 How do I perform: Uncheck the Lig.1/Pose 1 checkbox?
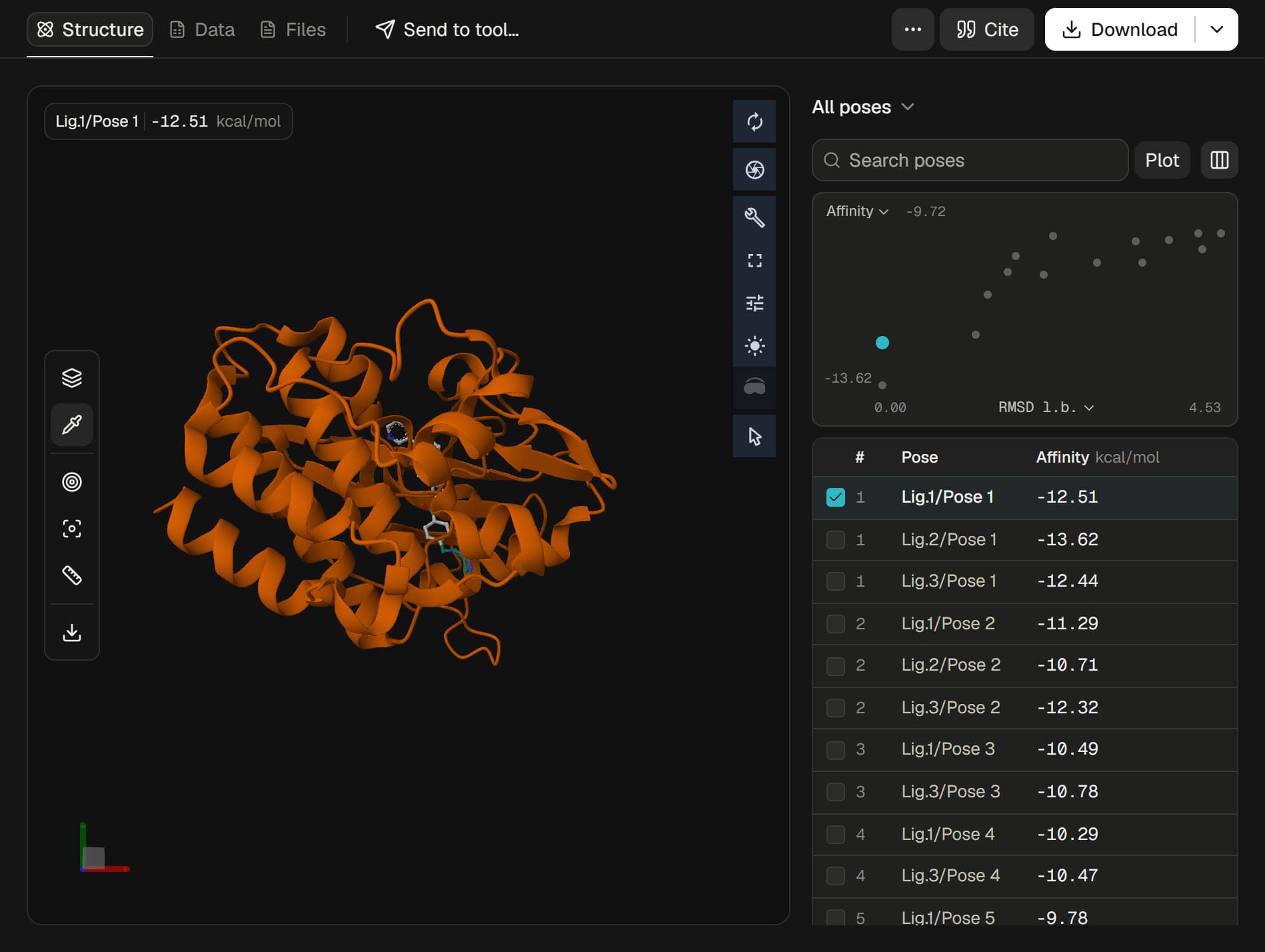coord(836,497)
